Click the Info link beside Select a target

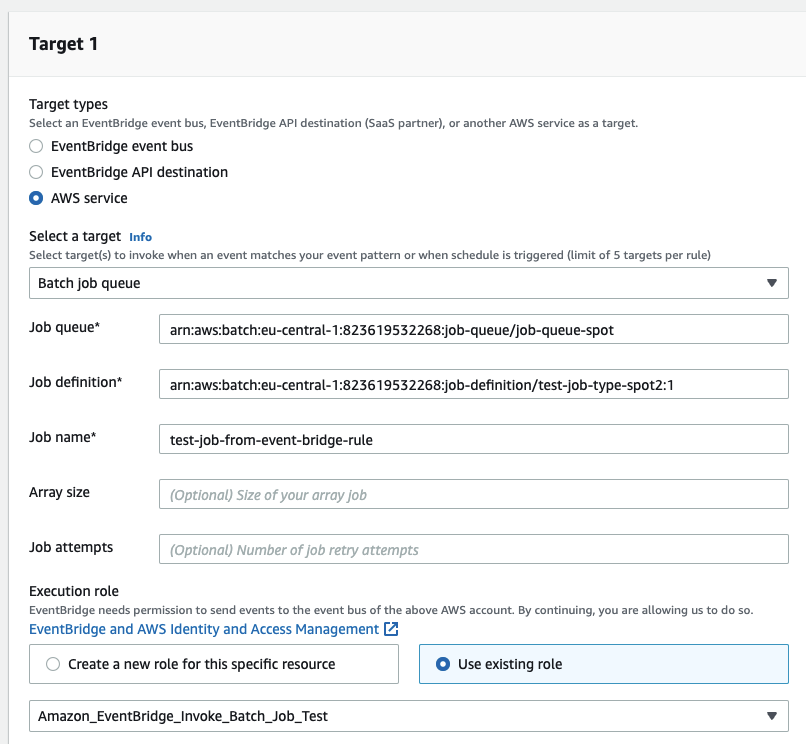tap(140, 237)
